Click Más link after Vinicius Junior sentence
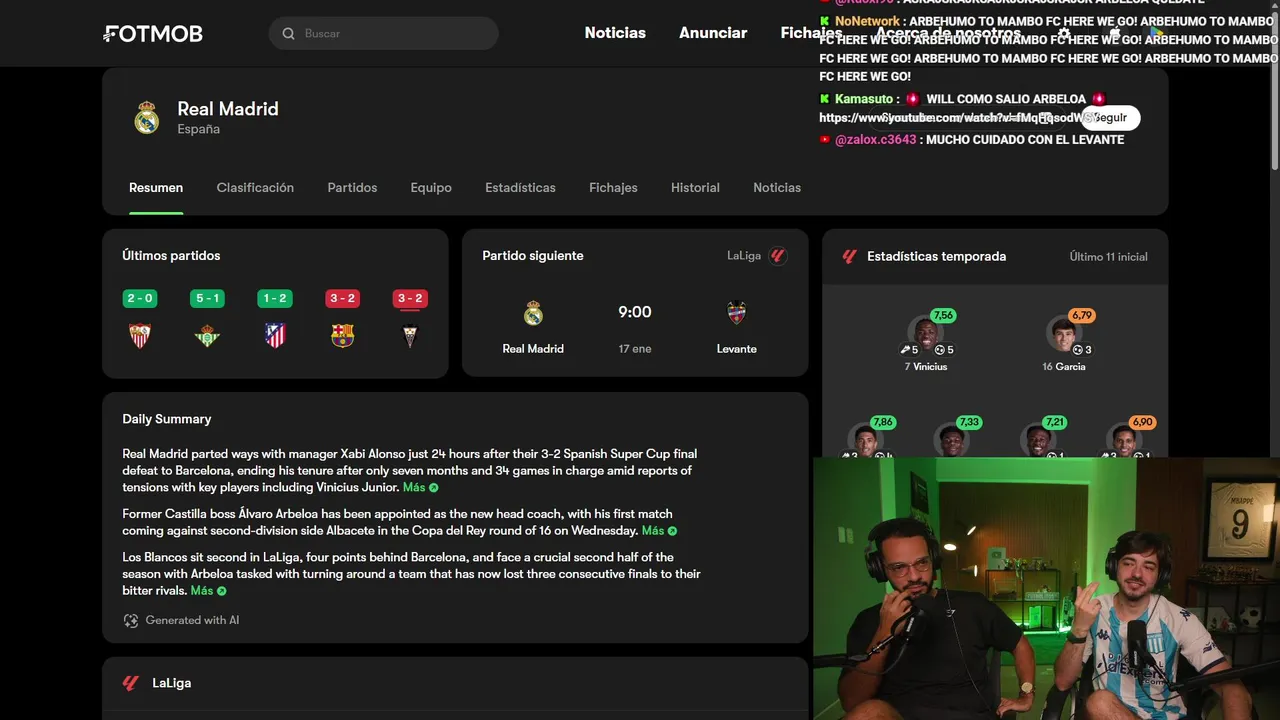The width and height of the screenshot is (1280, 720). tap(420, 488)
